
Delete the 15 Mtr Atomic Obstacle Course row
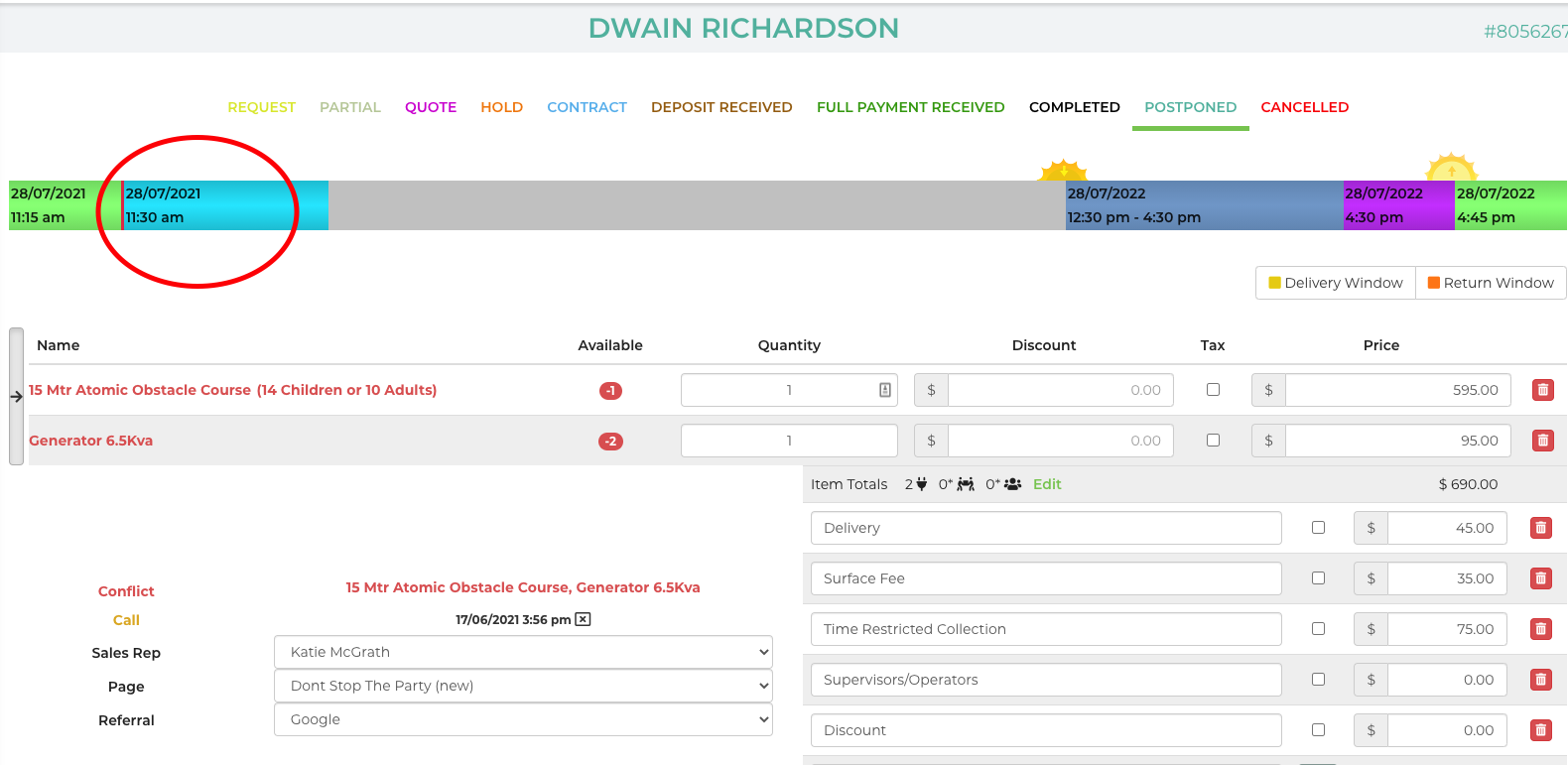pyautogui.click(x=1542, y=390)
